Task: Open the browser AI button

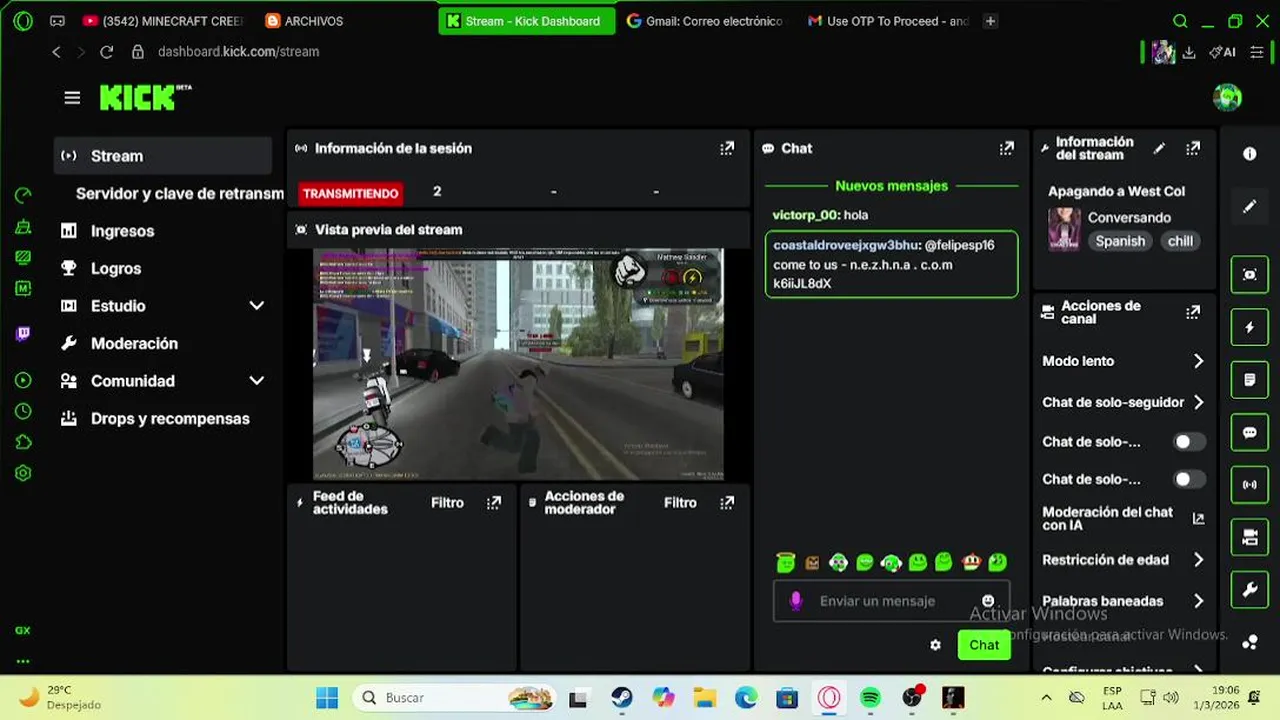Action: click(x=1222, y=52)
